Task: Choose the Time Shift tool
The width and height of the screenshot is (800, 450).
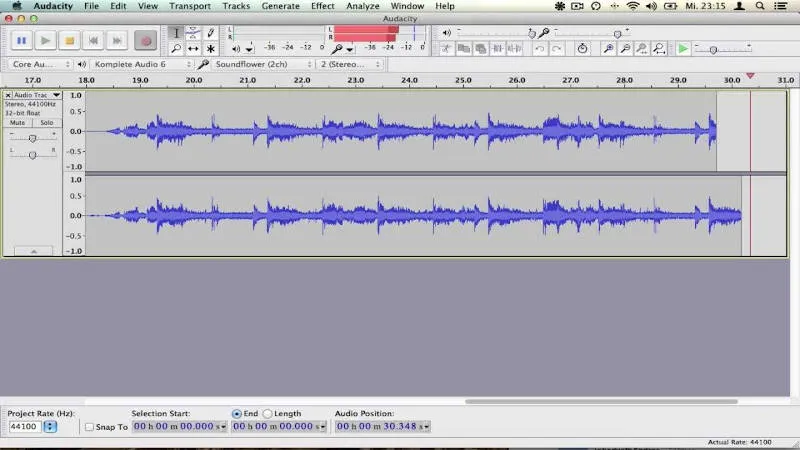Action: pos(193,48)
